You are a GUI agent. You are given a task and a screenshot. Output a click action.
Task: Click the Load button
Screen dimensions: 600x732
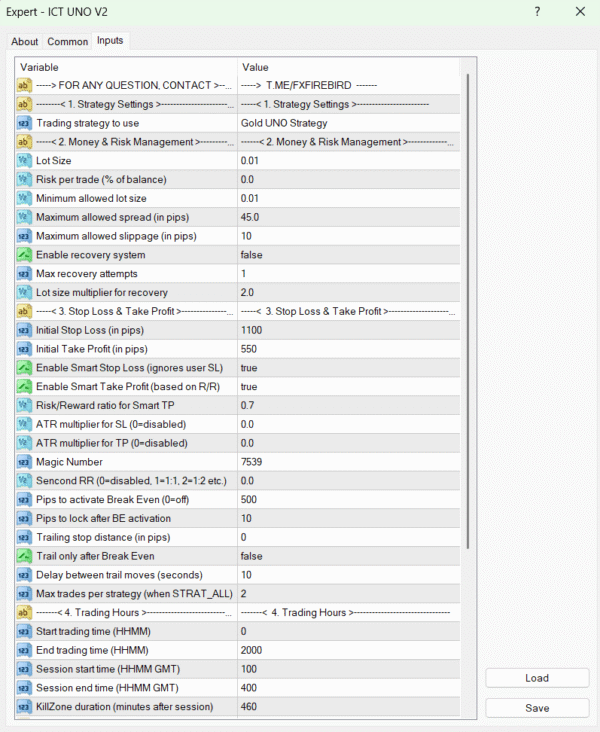coord(537,678)
